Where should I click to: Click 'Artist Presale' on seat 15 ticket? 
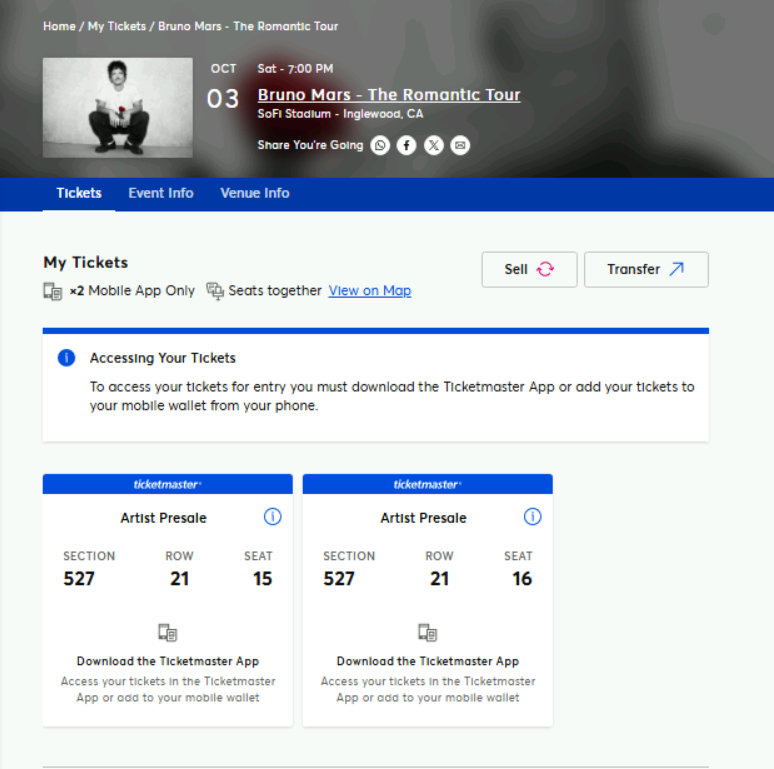163,518
